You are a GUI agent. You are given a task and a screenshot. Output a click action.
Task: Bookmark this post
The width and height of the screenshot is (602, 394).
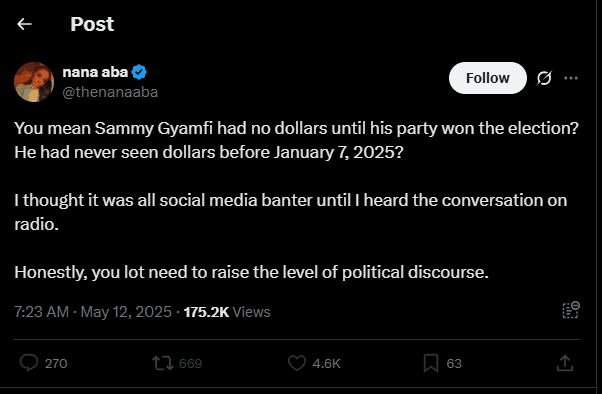coord(431,363)
